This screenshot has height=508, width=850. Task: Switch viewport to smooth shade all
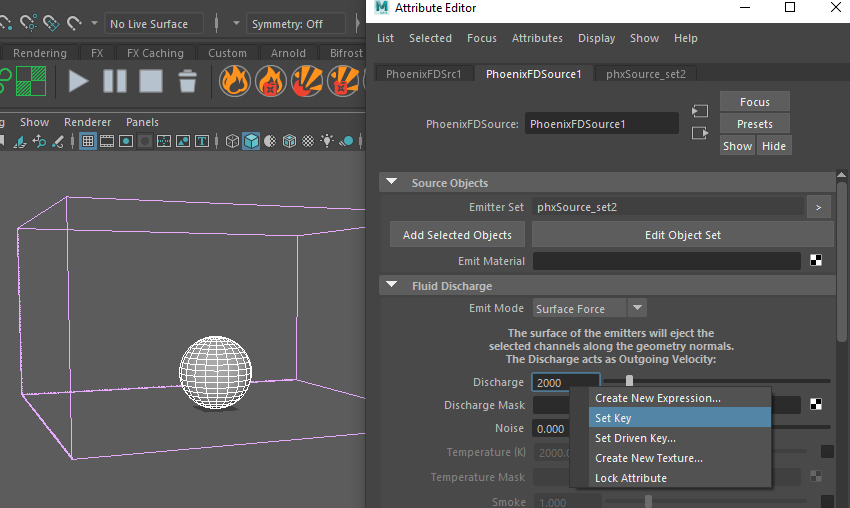[x=251, y=142]
